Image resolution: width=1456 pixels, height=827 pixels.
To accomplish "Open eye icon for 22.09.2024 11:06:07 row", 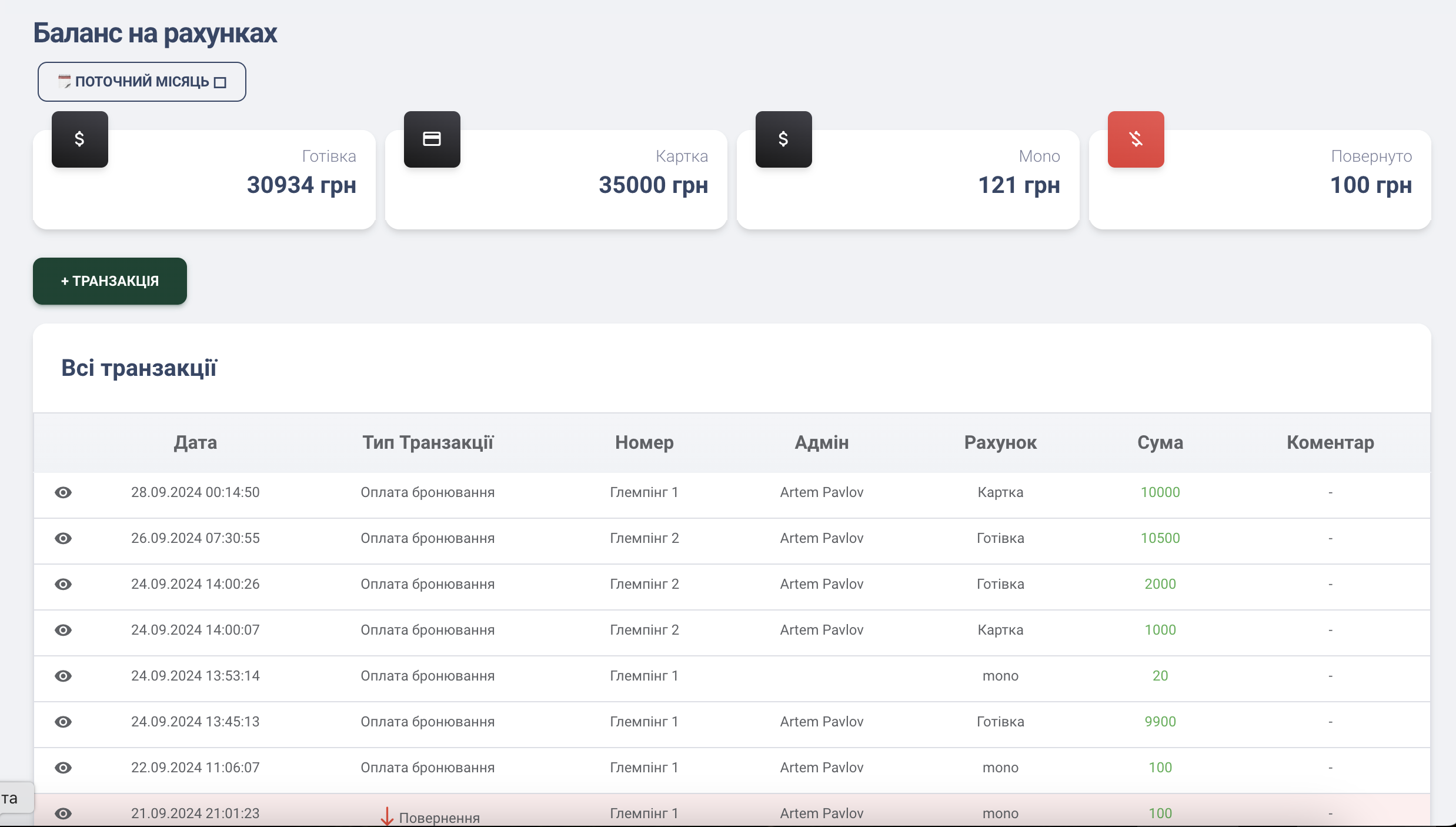I will (63, 768).
